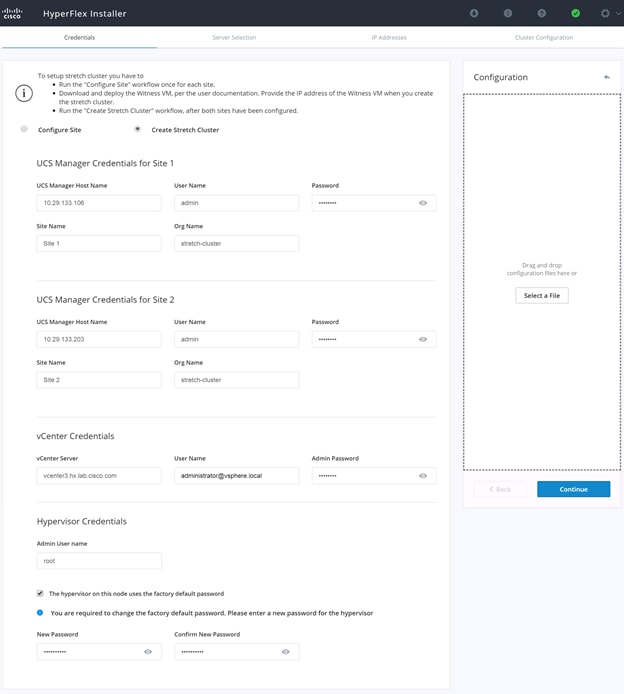Edit the Site 2 User Name field
Image resolution: width=624 pixels, height=694 pixels.
[237, 339]
